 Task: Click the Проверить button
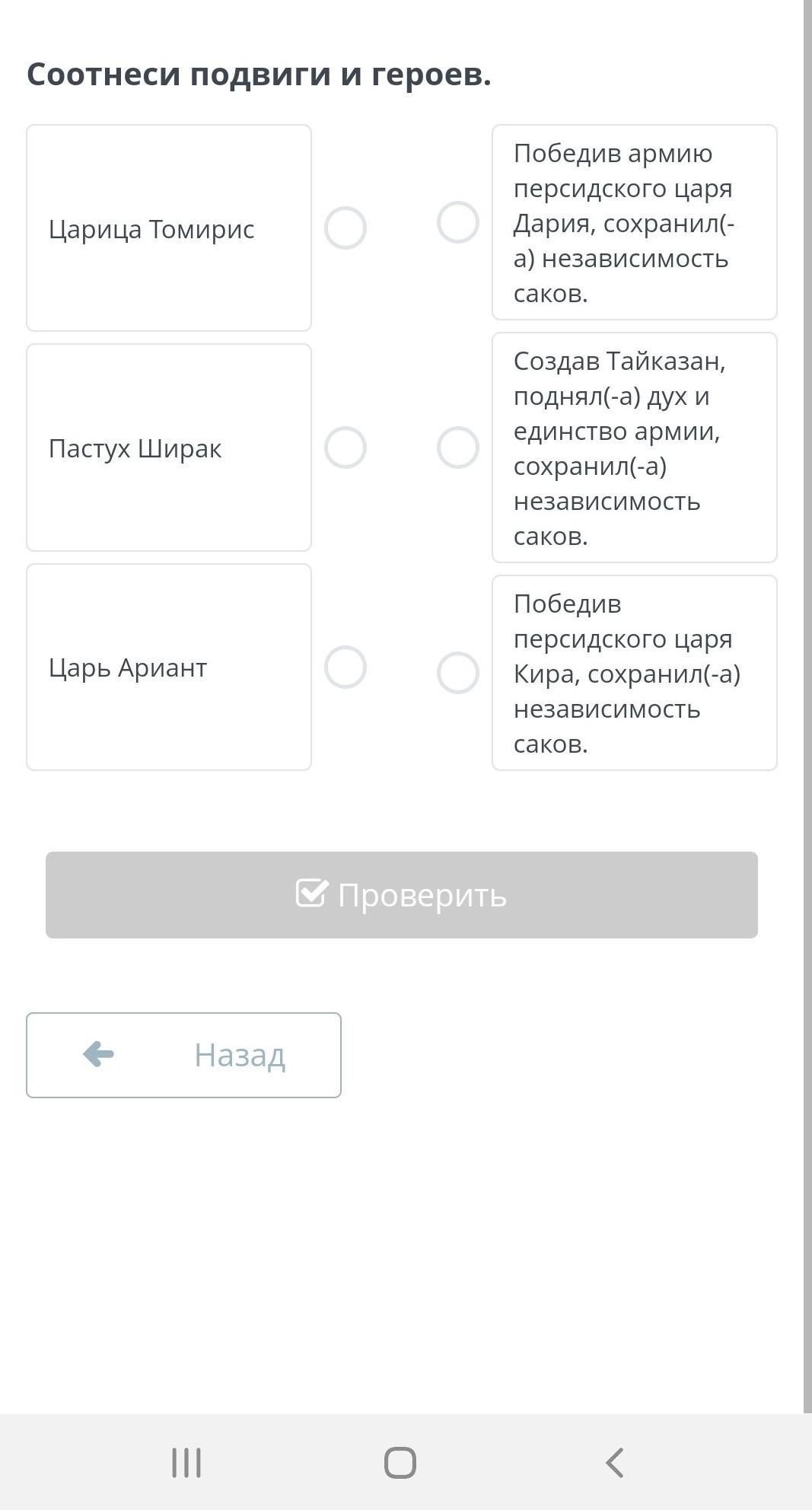pyautogui.click(x=402, y=895)
